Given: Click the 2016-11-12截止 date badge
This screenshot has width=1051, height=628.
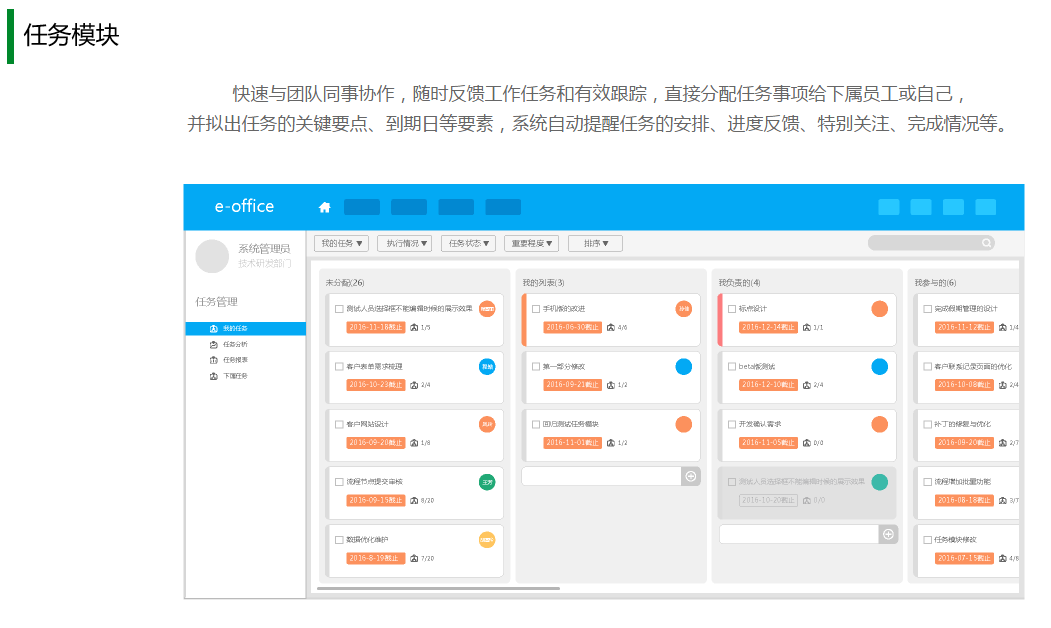Looking at the screenshot, I should pos(964,327).
